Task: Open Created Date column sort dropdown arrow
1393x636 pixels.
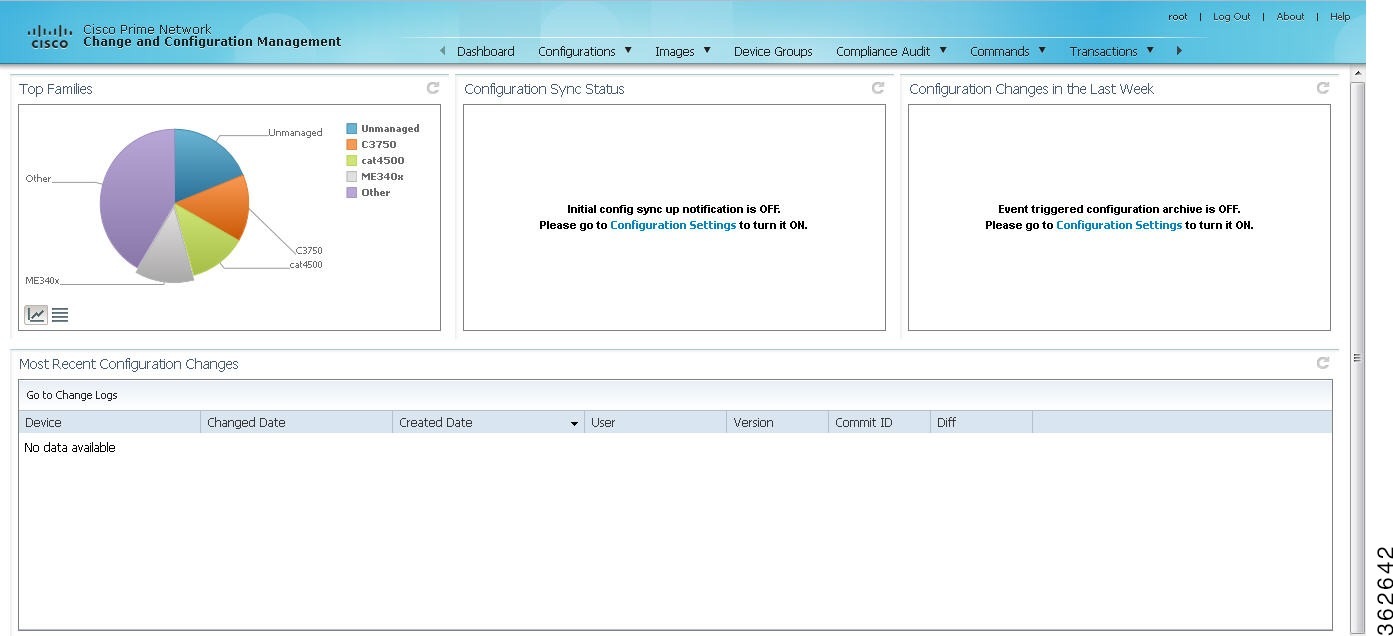Action: click(574, 424)
